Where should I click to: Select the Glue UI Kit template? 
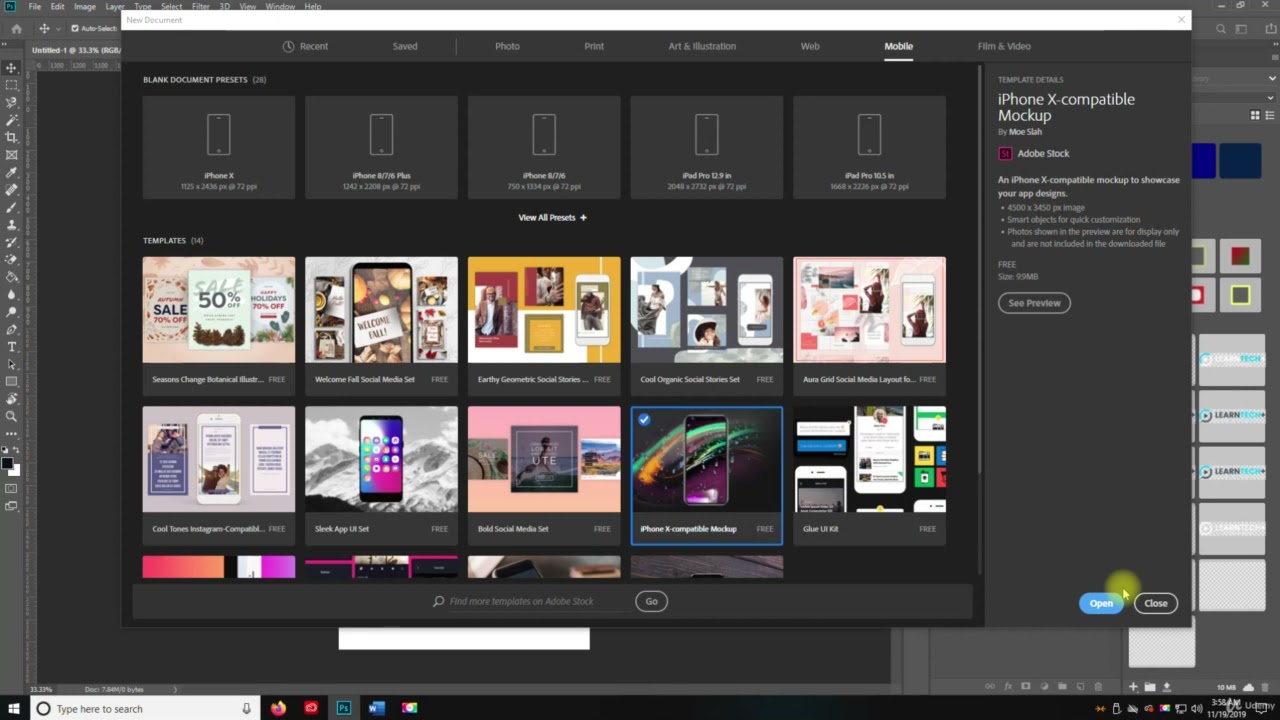pos(869,475)
